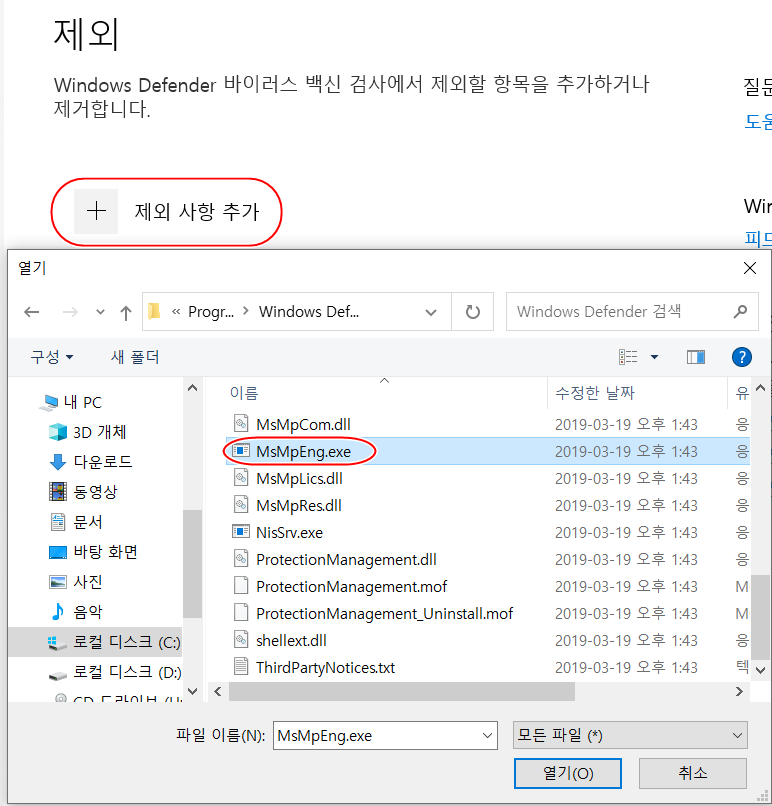This screenshot has height=806, width=772.
Task: Open 문서 folder in sidebar
Action: (x=76, y=522)
